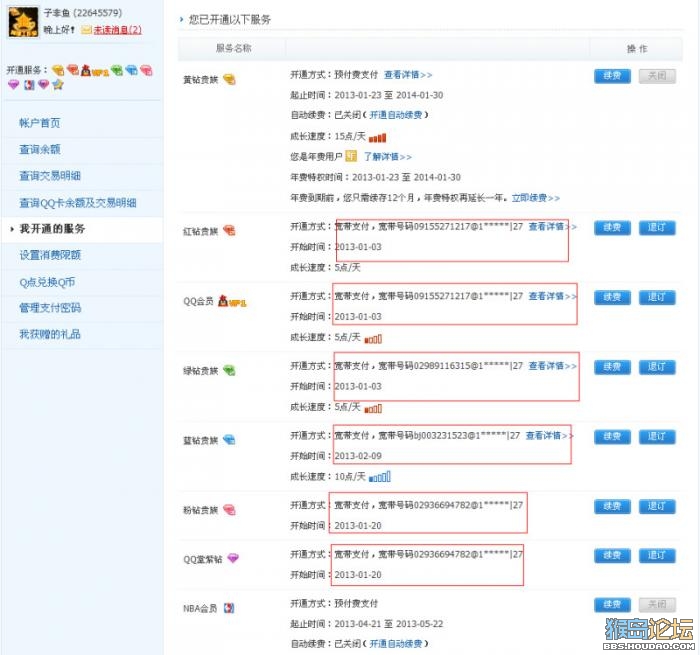The width and height of the screenshot is (700, 655).
Task: Click the NBA logo icon beside NBA会员
Action: 229,608
